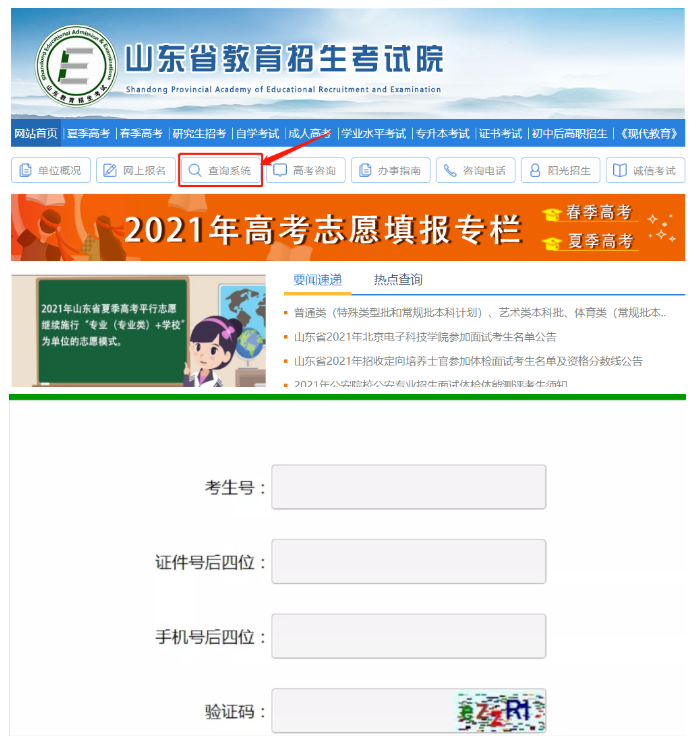Click the 考生号 input field
The image size is (694, 752).
pyautogui.click(x=409, y=487)
